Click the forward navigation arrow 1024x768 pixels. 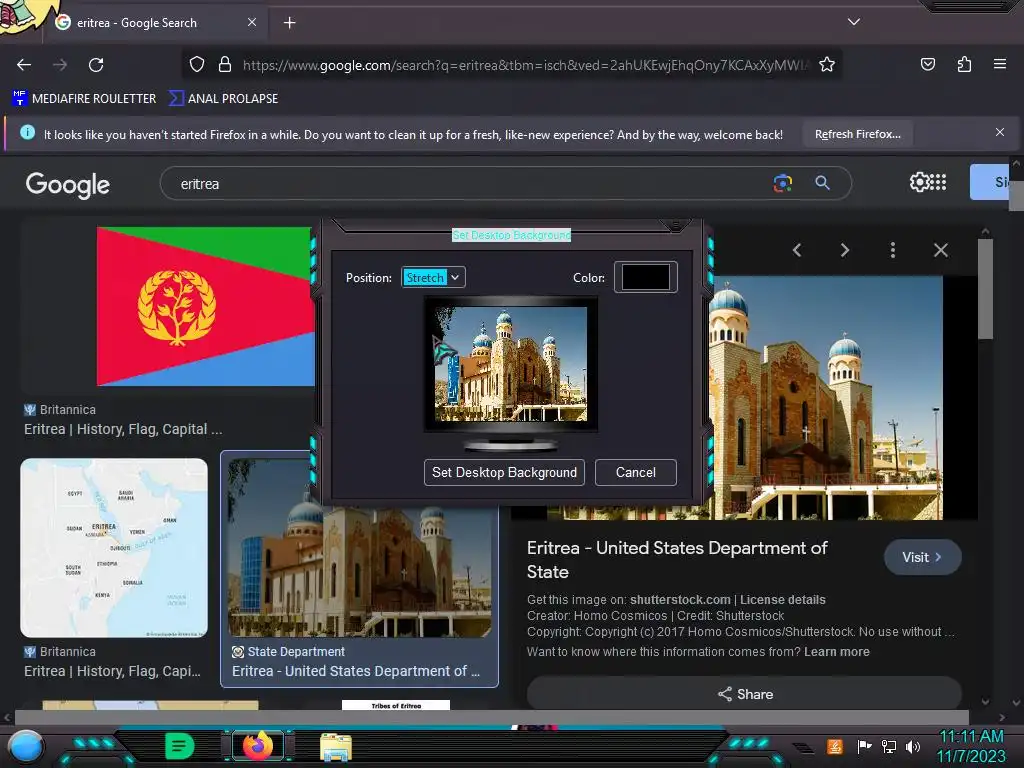60,65
